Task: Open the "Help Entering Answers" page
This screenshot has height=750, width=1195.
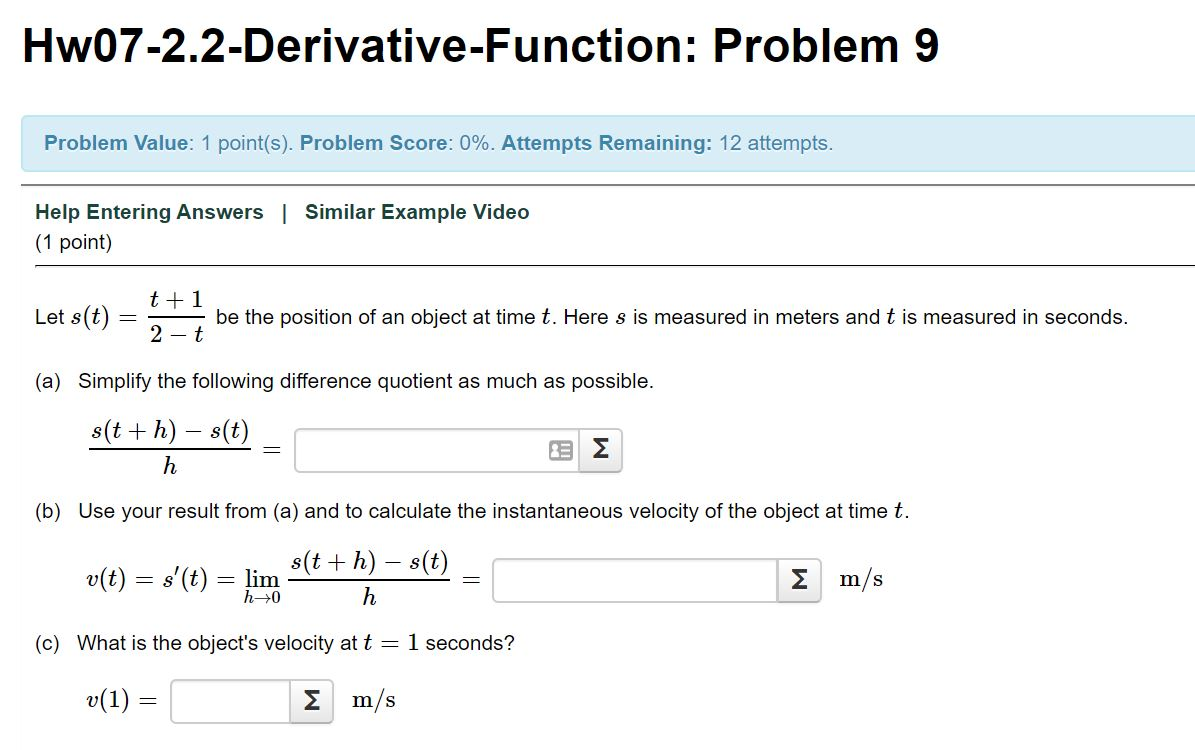Action: [147, 211]
